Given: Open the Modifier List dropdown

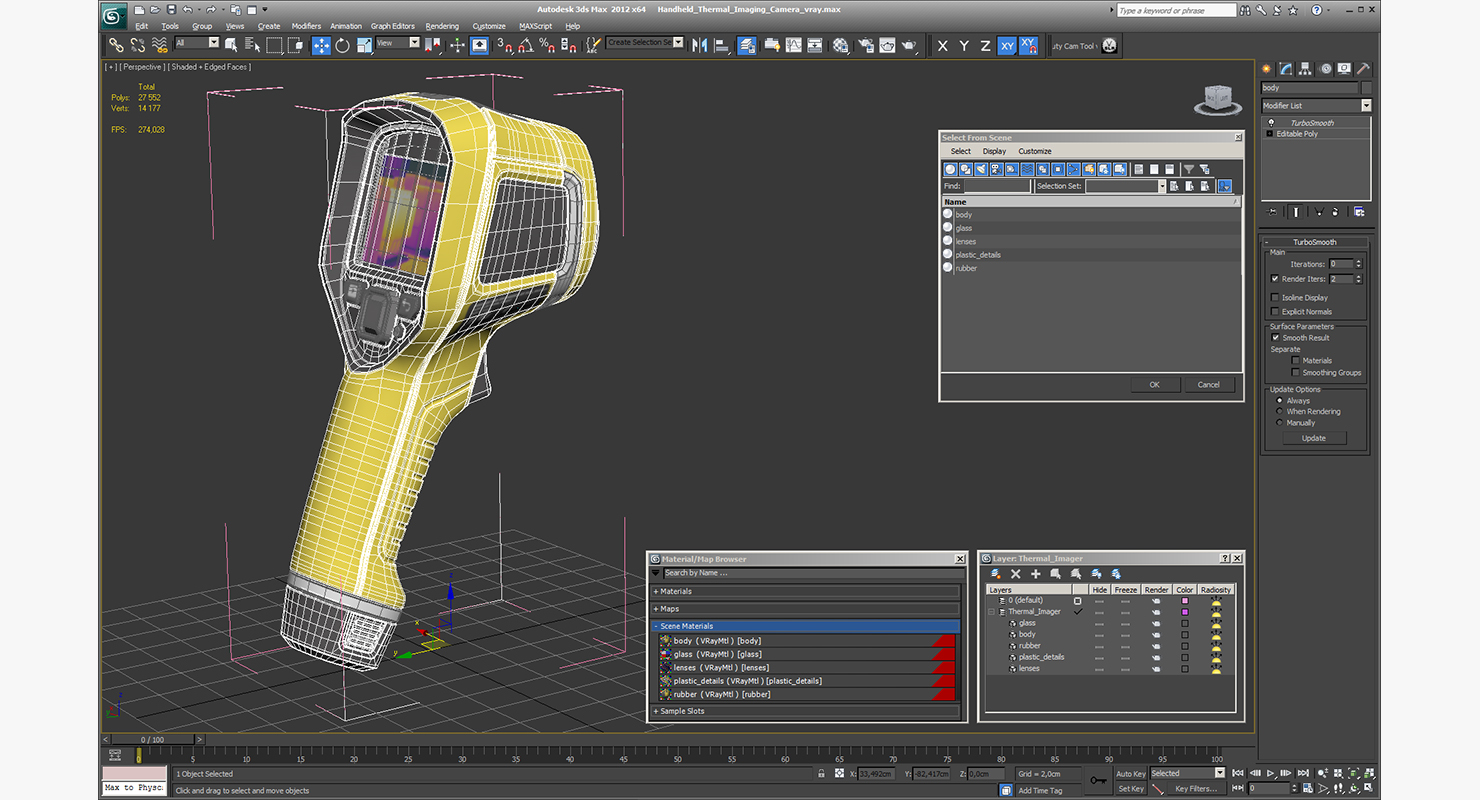Looking at the screenshot, I should tap(1316, 106).
